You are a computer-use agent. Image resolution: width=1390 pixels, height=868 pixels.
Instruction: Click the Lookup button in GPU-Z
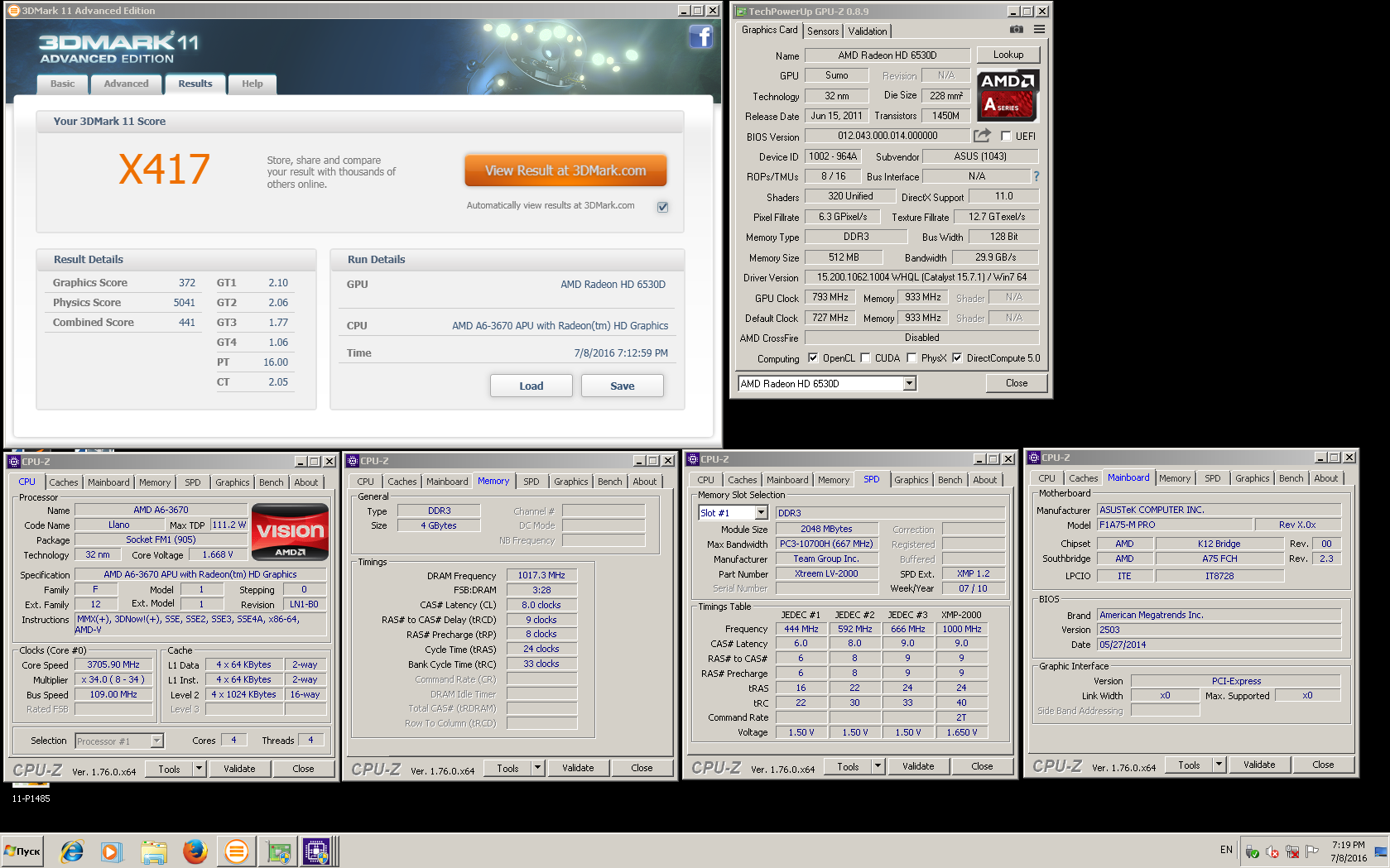coord(1008,55)
